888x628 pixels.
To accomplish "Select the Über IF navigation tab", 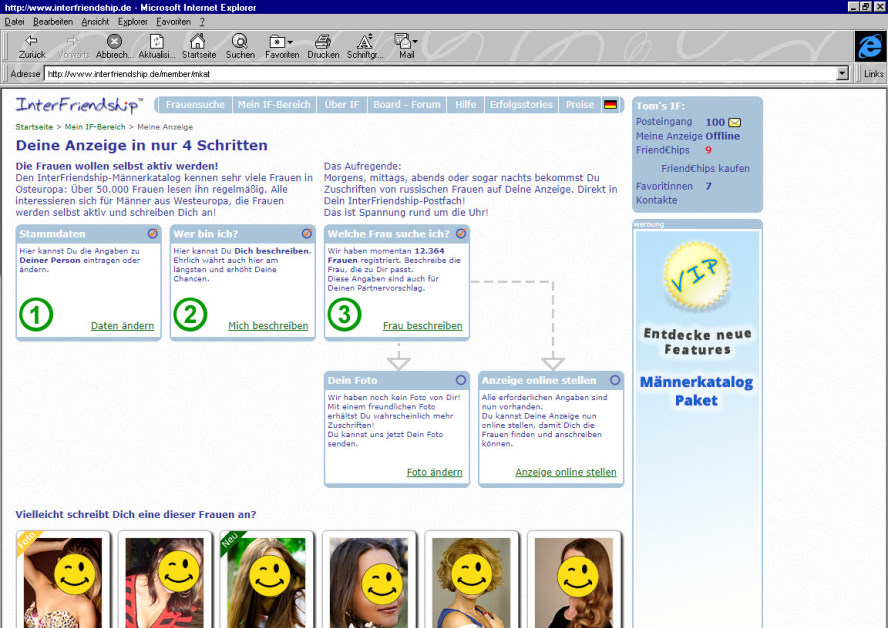I will pyautogui.click(x=341, y=105).
